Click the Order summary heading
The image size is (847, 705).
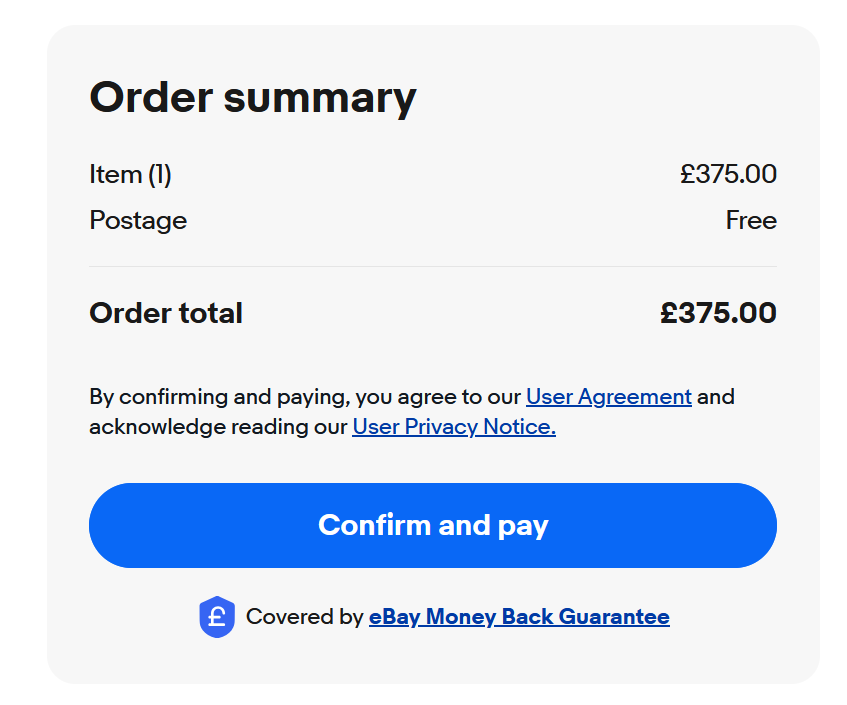pyautogui.click(x=252, y=98)
